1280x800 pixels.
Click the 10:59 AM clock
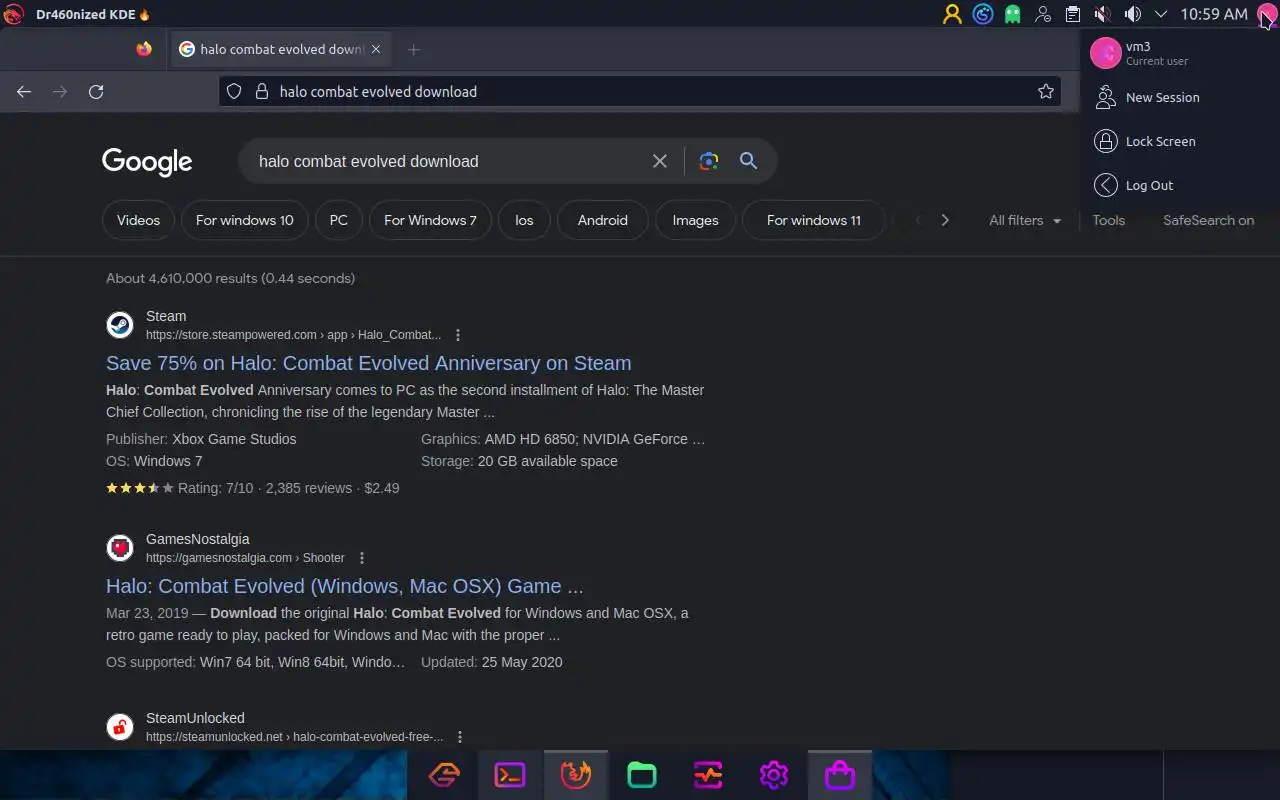(1214, 14)
